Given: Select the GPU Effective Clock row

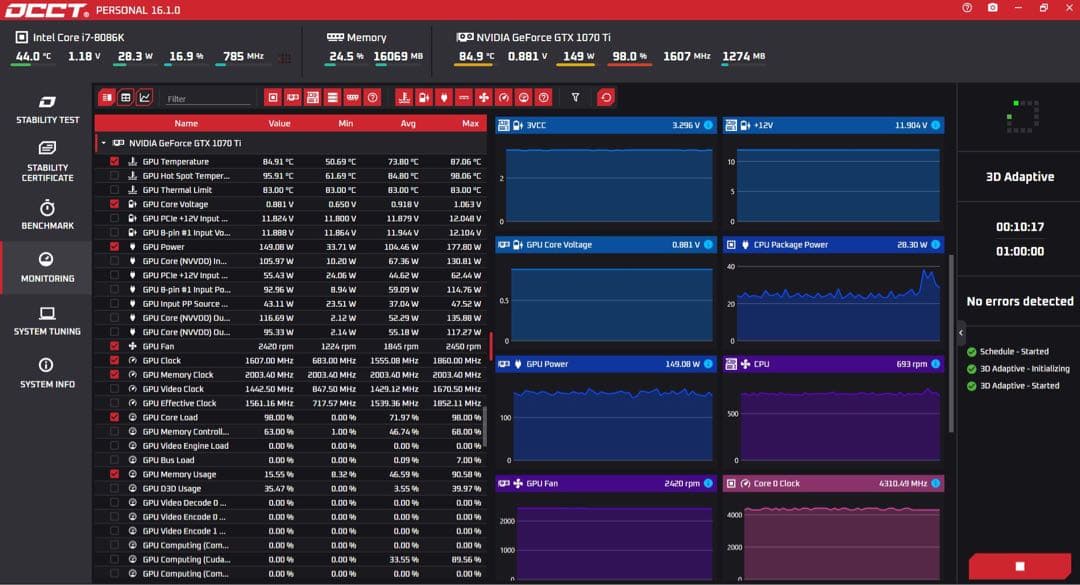Looking at the screenshot, I should [x=291, y=403].
